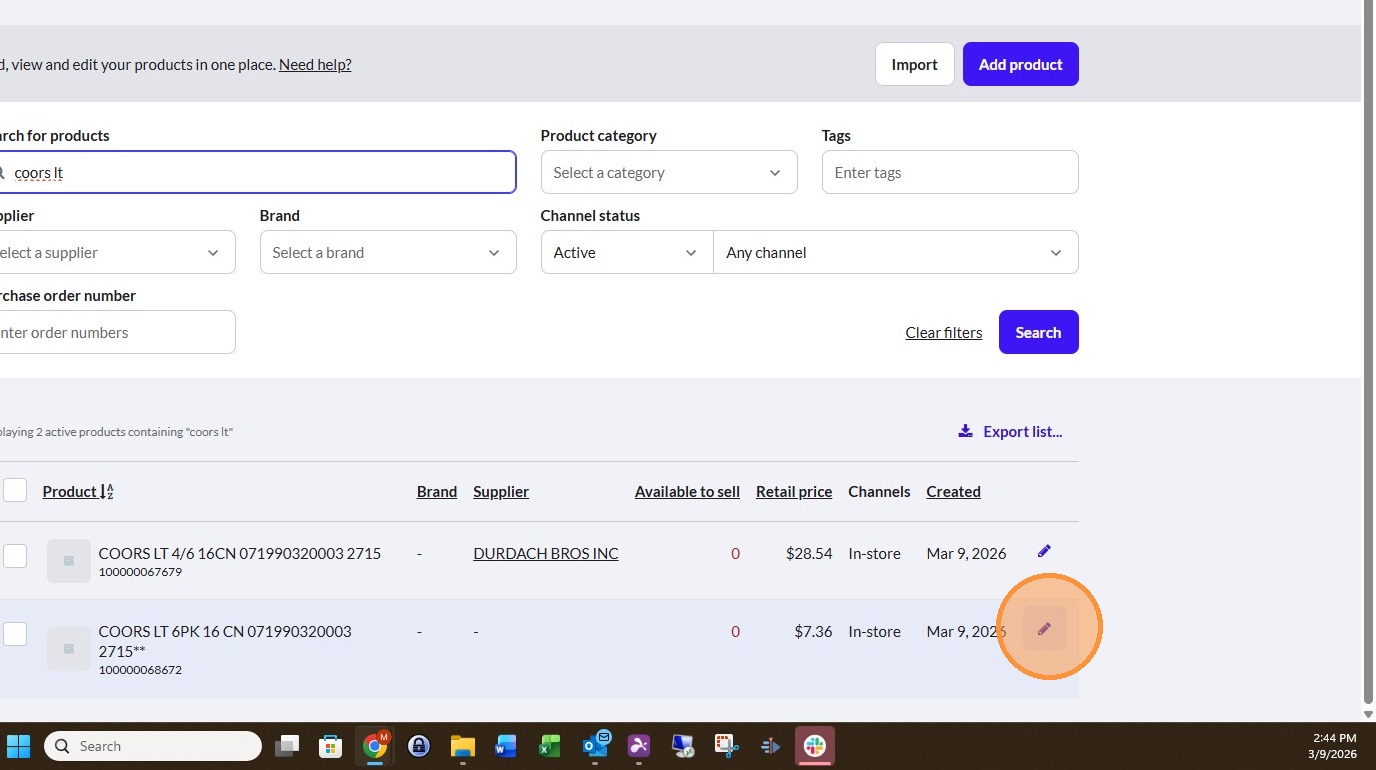This screenshot has height=770, width=1376.
Task: Open Microsoft Word from the taskbar
Action: [505, 746]
